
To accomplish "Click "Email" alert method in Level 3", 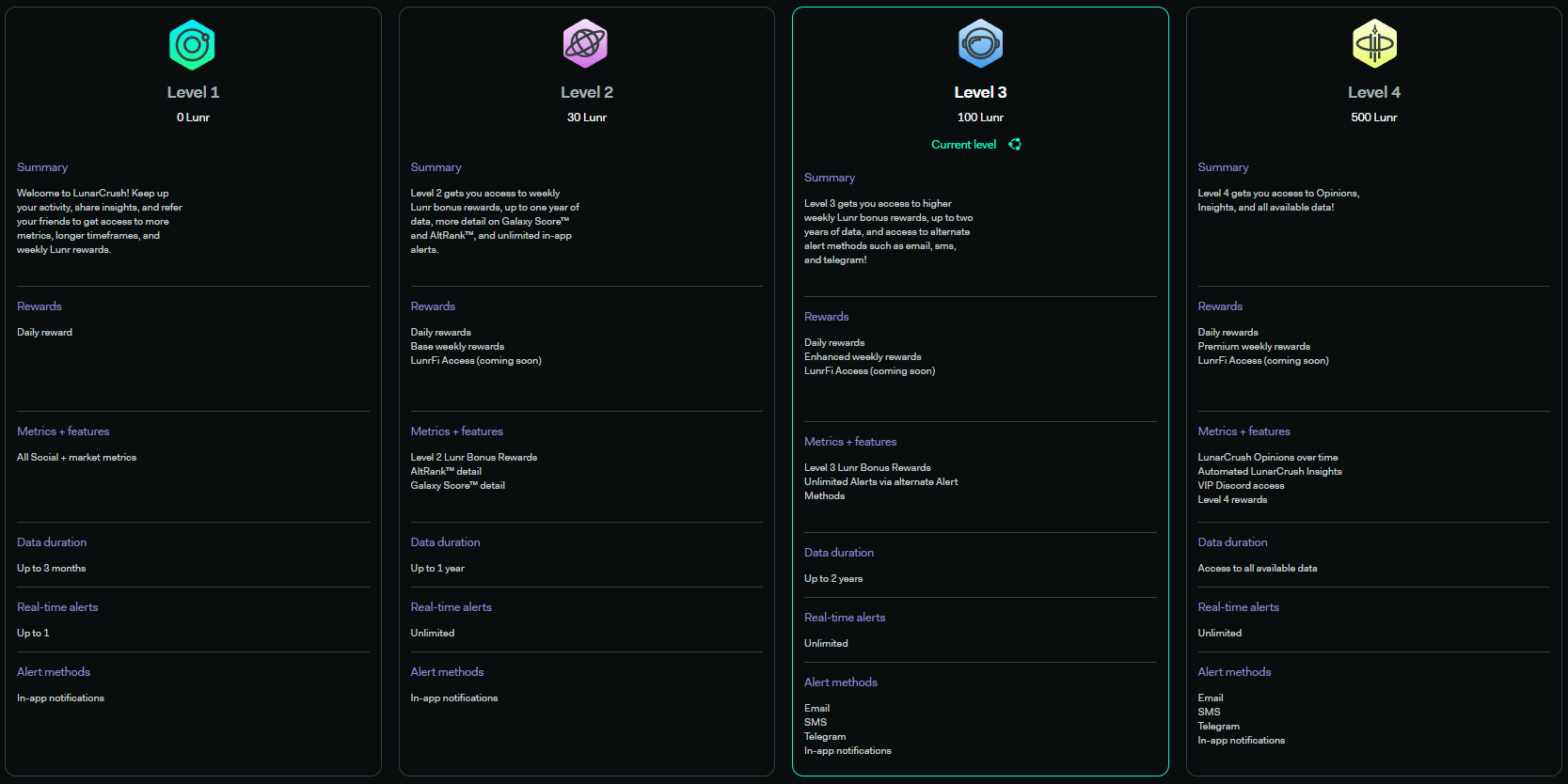I will pyautogui.click(x=816, y=709).
